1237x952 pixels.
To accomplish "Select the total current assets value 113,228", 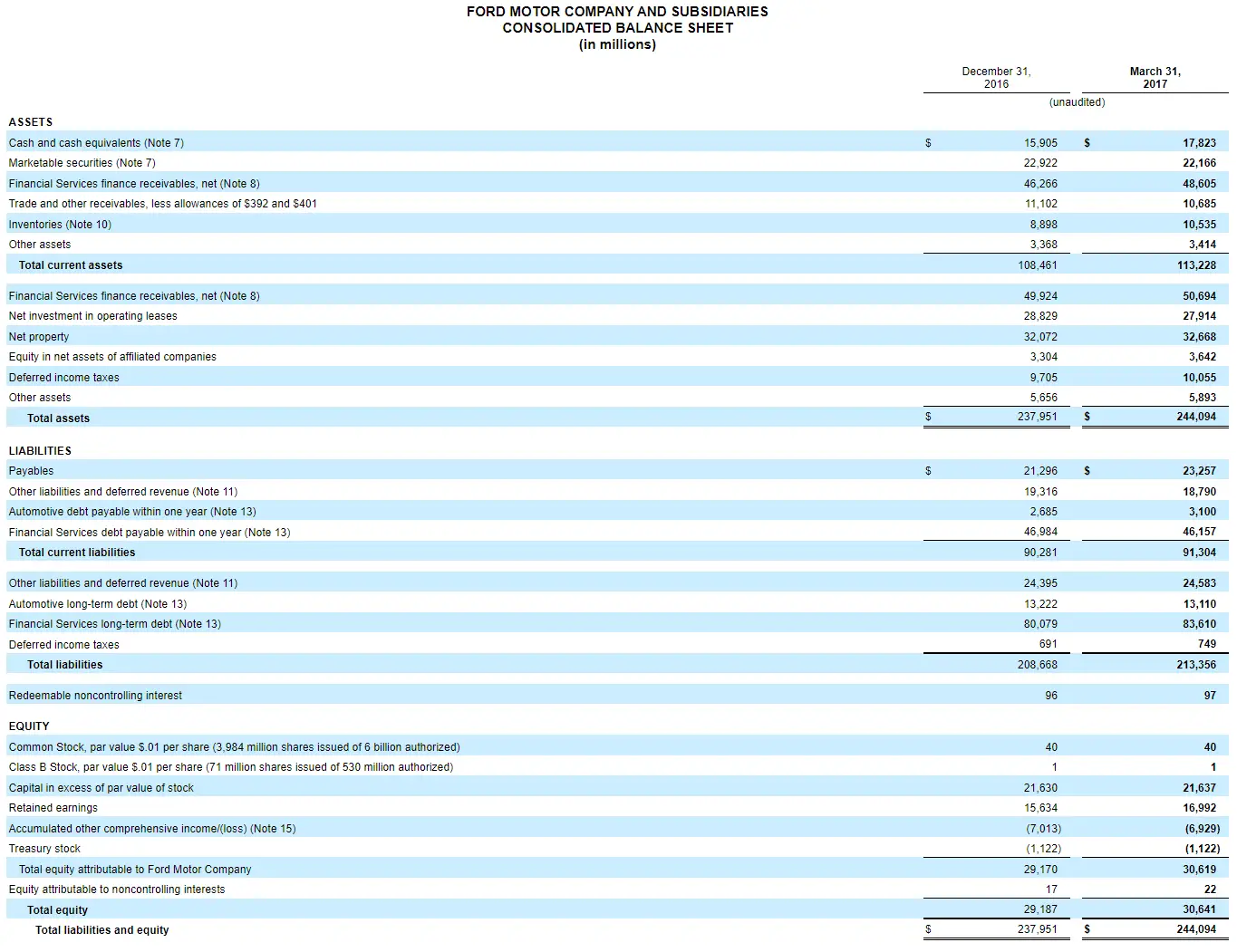I will pyautogui.click(x=1197, y=265).
